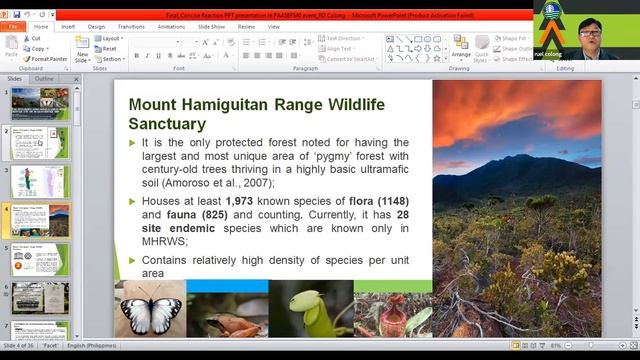
Task: Toggle Align Text Left
Action: (x=246, y=56)
